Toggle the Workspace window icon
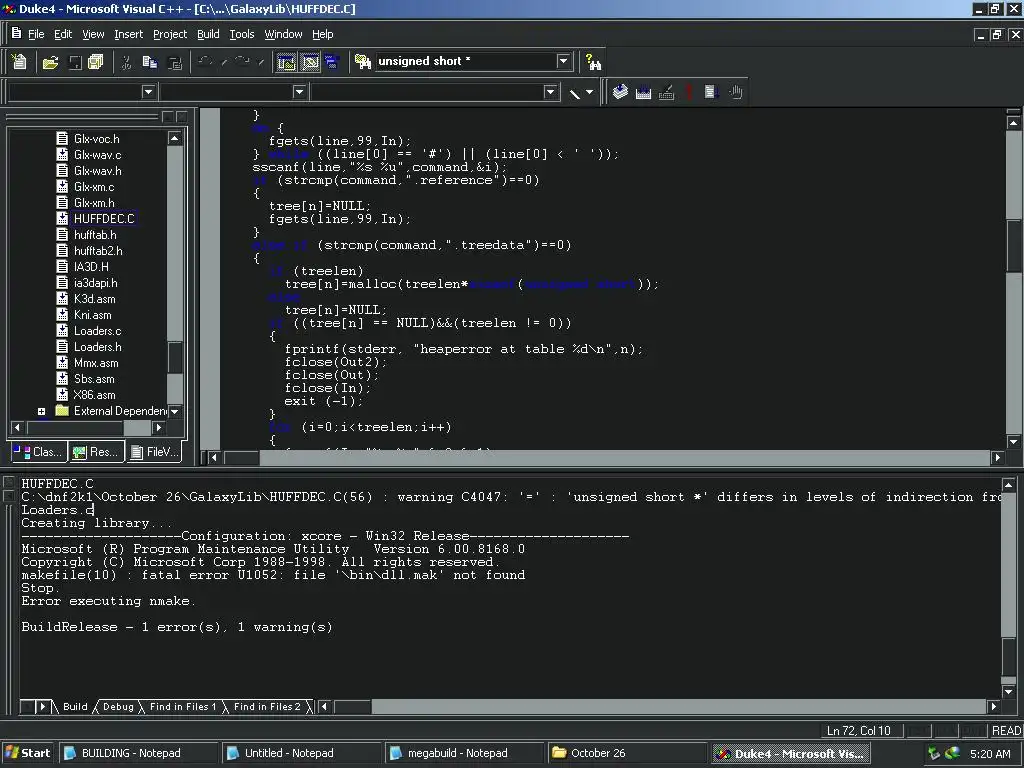Viewport: 1024px width, 768px height. (x=286, y=62)
